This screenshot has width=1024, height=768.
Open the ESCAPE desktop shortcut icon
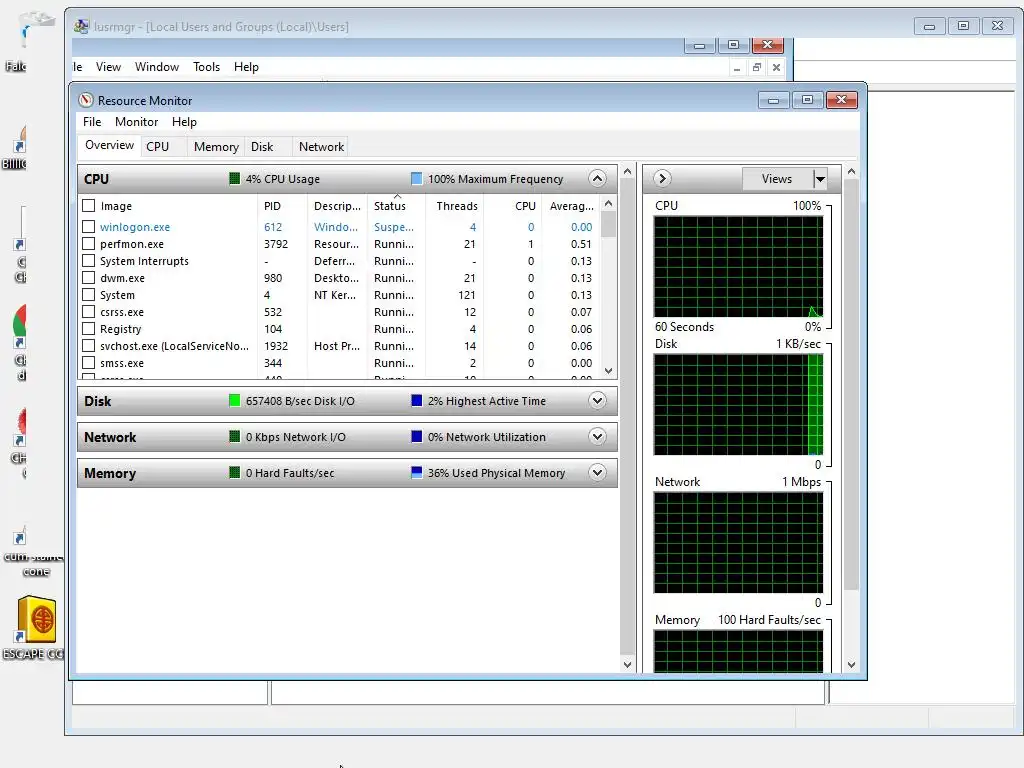[x=36, y=619]
